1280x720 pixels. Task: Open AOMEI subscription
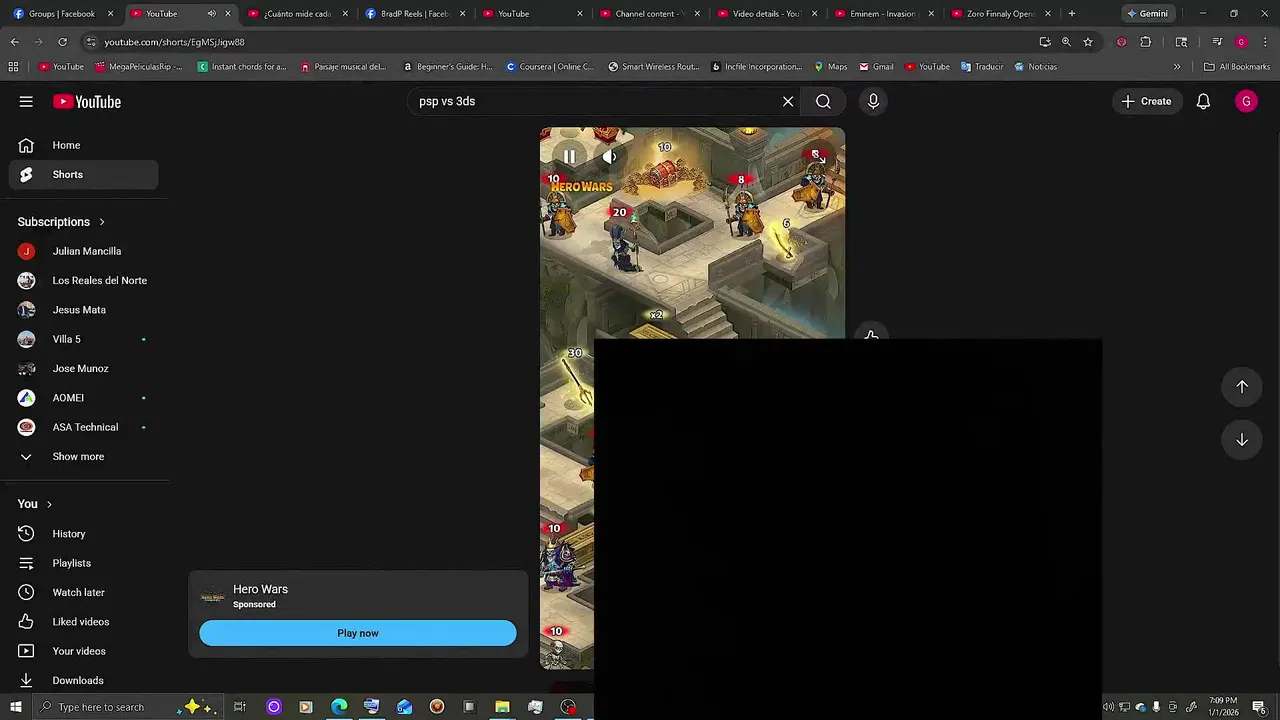point(84,398)
